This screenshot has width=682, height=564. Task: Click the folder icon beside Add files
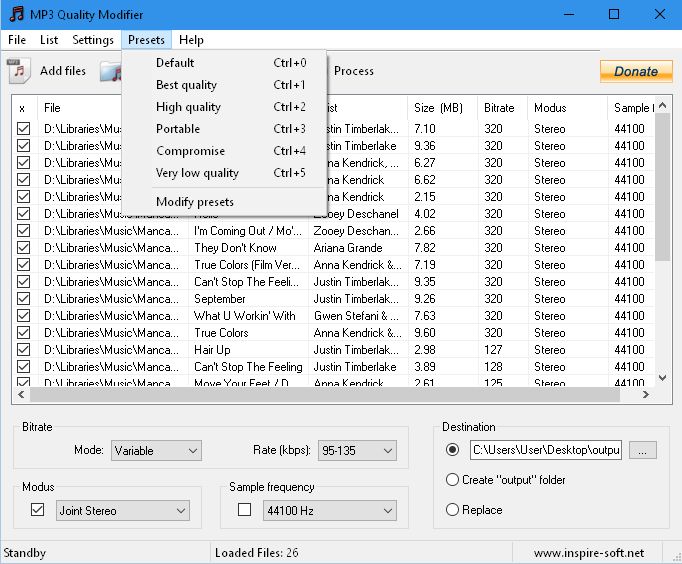pyautogui.click(x=111, y=71)
